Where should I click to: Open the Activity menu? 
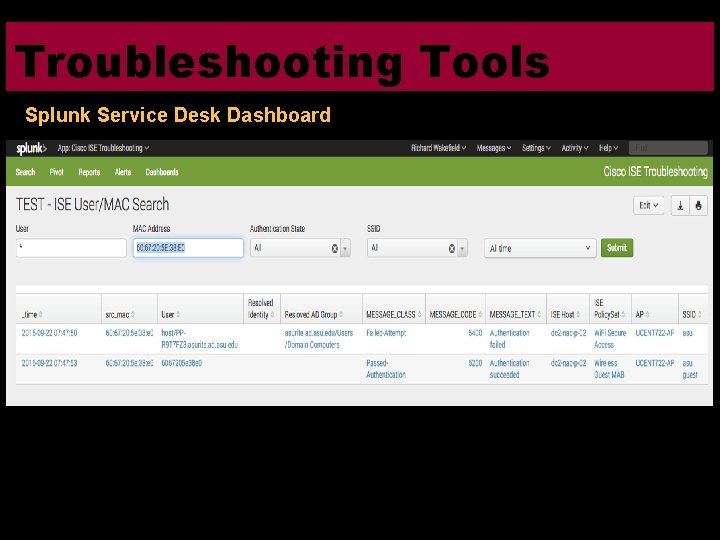[574, 148]
